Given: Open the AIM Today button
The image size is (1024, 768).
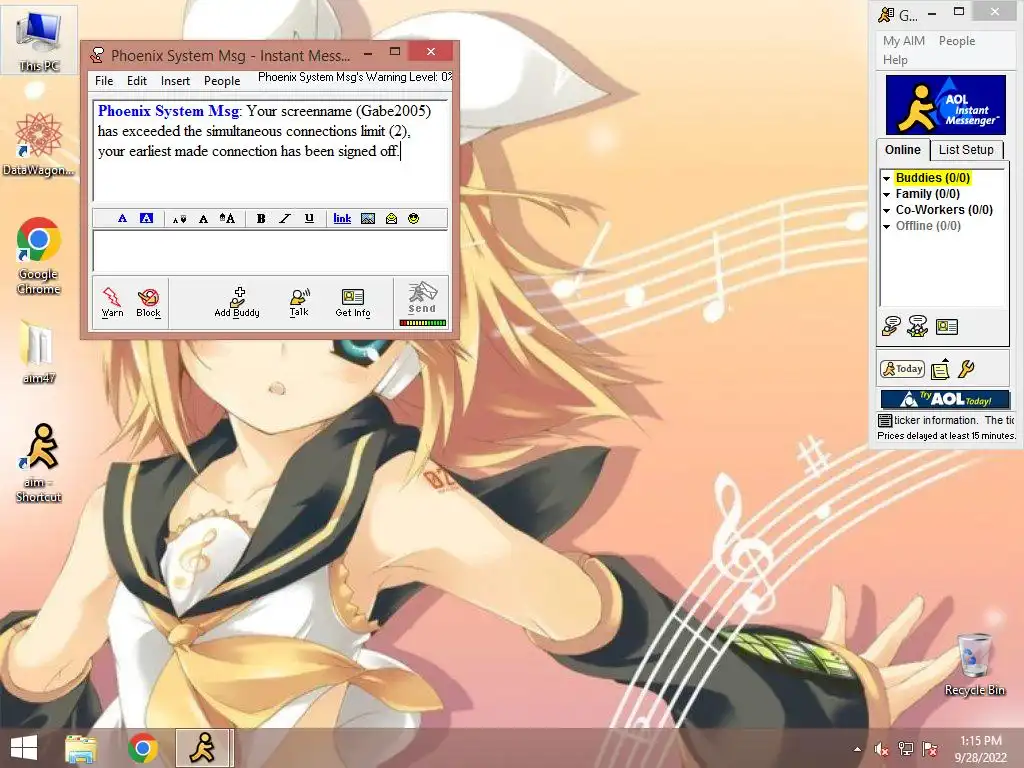Looking at the screenshot, I should click(x=903, y=369).
